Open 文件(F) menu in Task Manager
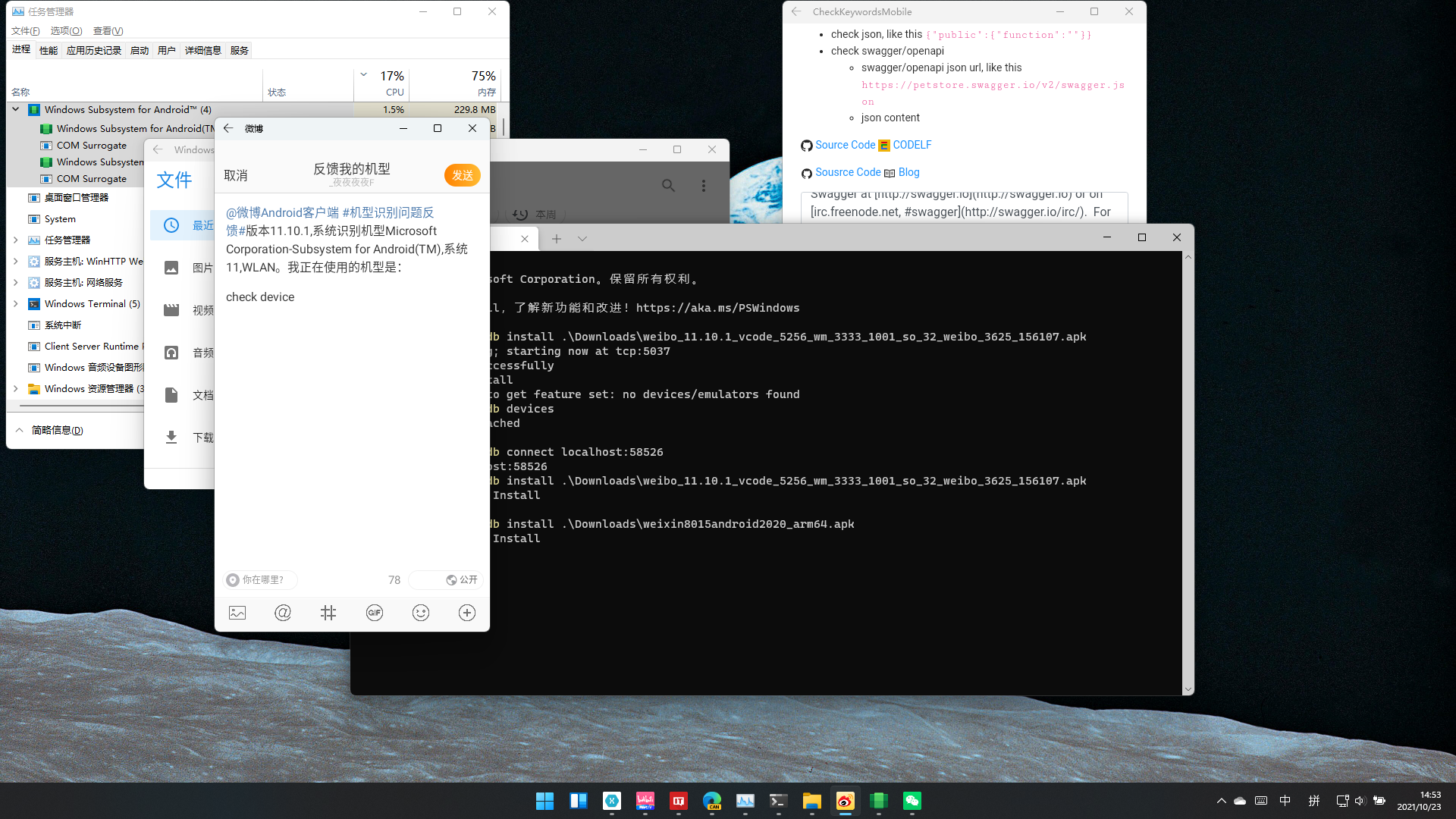The height and width of the screenshot is (819, 1456). click(26, 30)
